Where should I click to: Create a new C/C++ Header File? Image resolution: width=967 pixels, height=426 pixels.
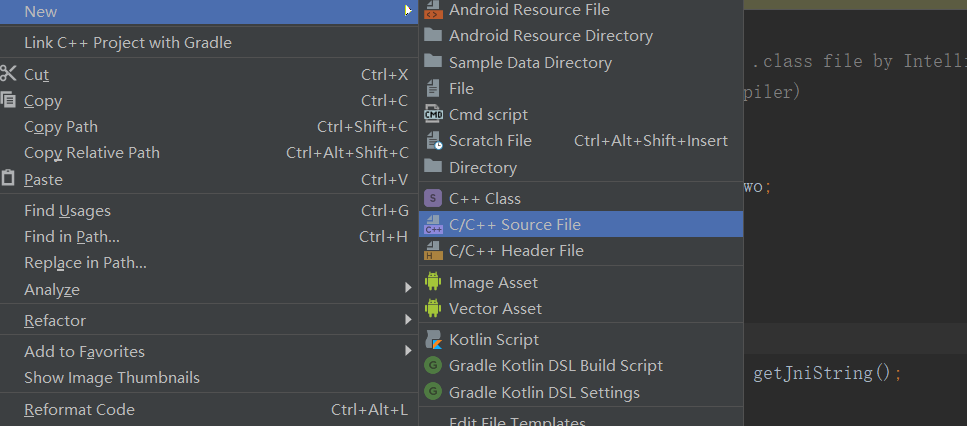pyautogui.click(x=581, y=251)
